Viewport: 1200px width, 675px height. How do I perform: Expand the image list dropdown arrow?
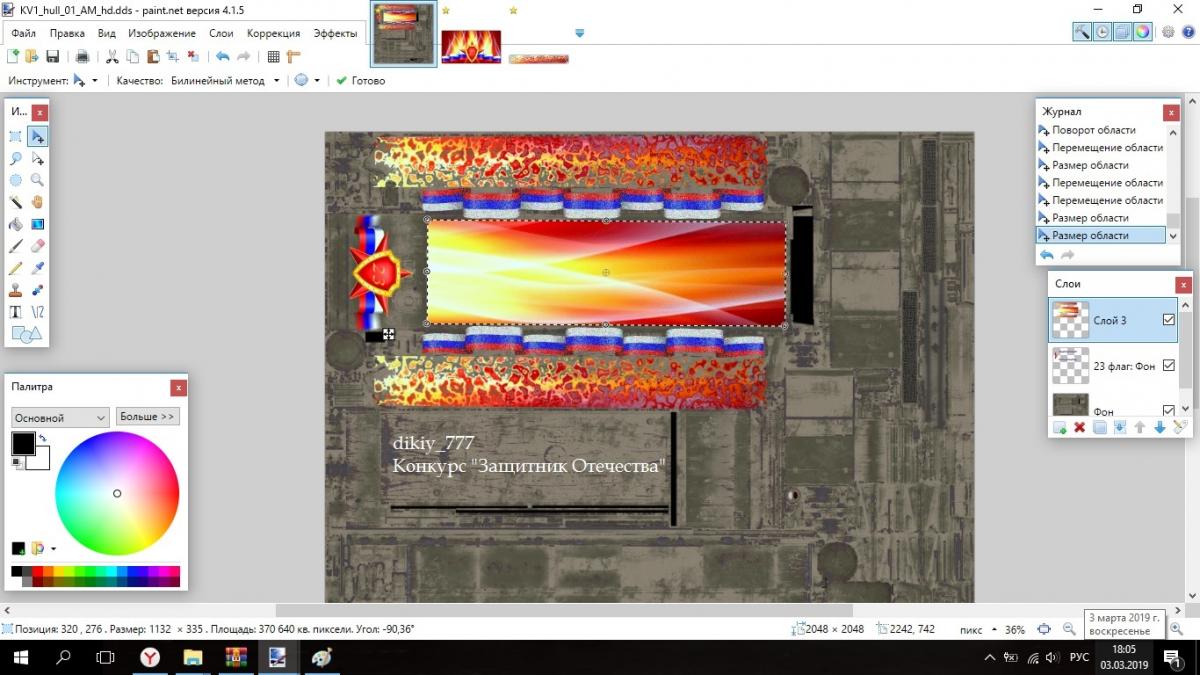tap(580, 33)
